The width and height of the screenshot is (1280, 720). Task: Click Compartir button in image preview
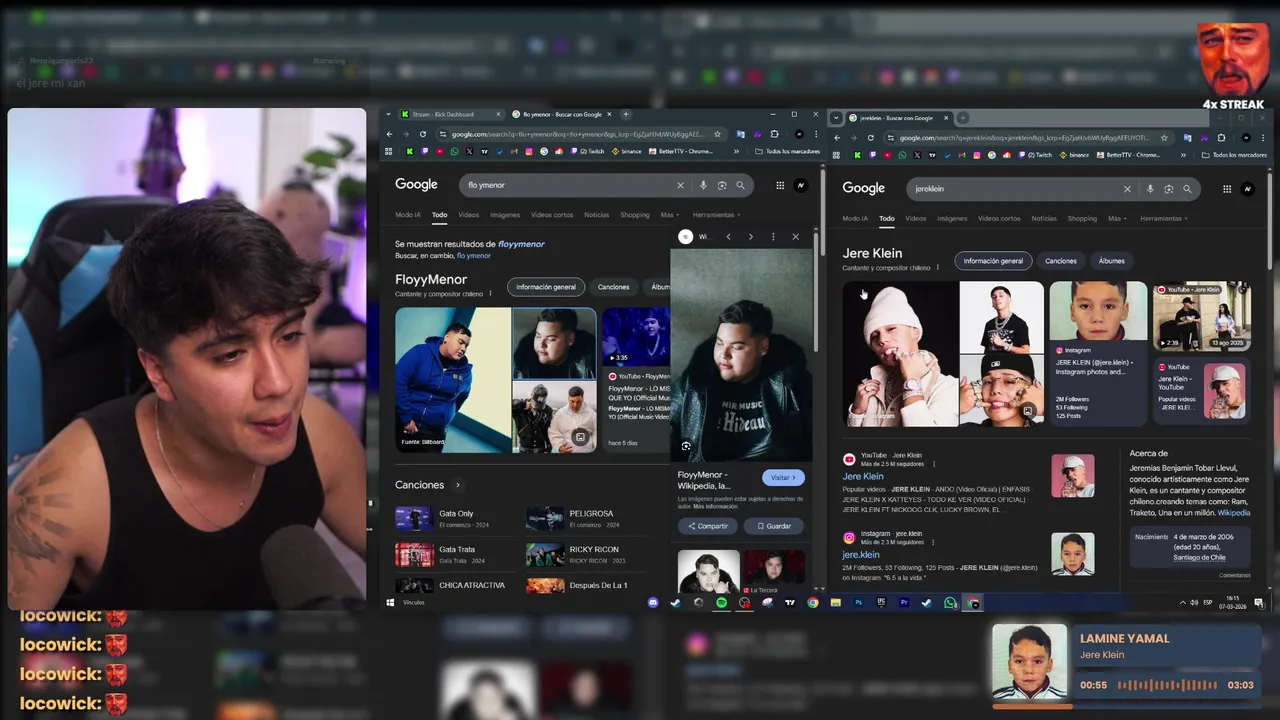point(707,526)
